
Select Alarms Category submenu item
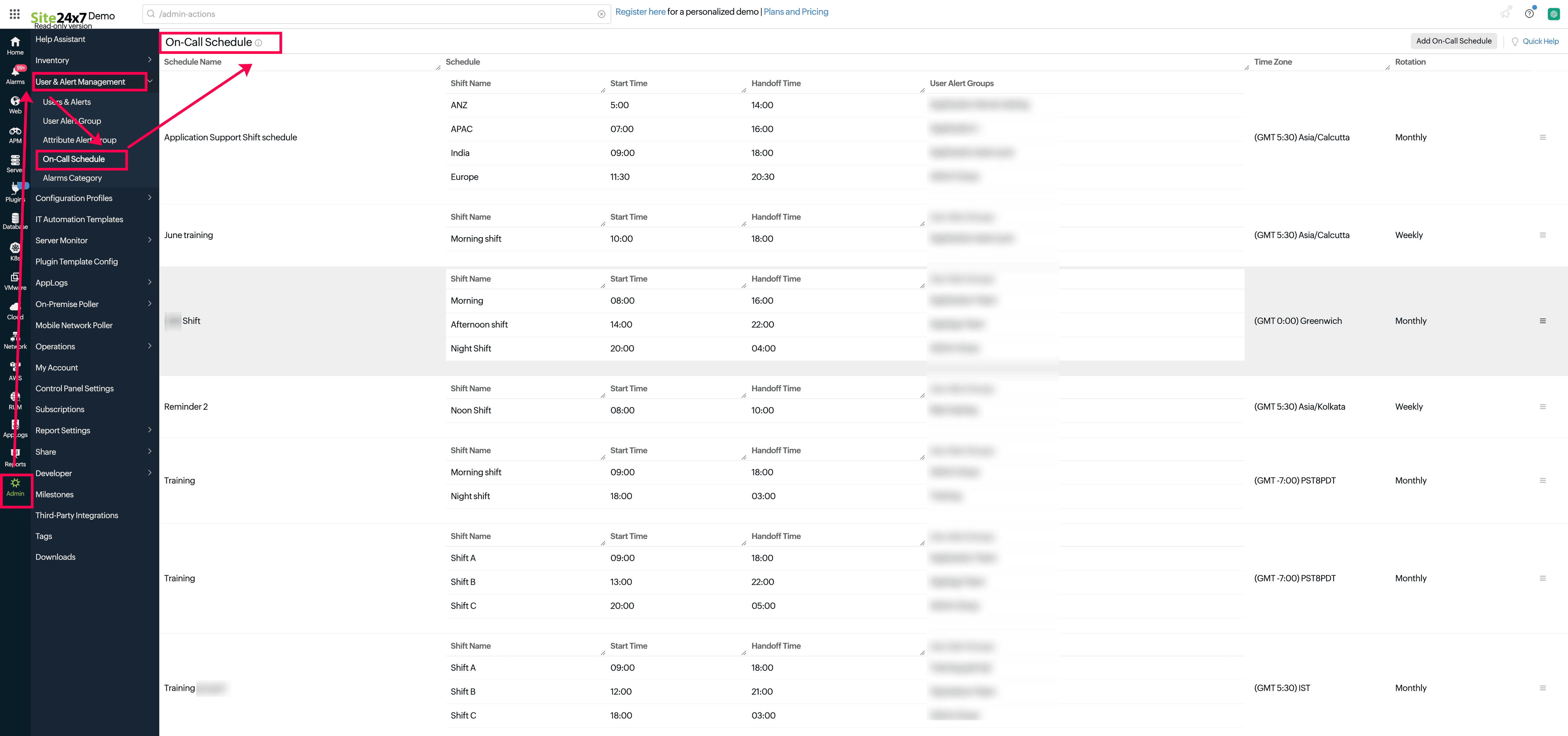click(72, 178)
